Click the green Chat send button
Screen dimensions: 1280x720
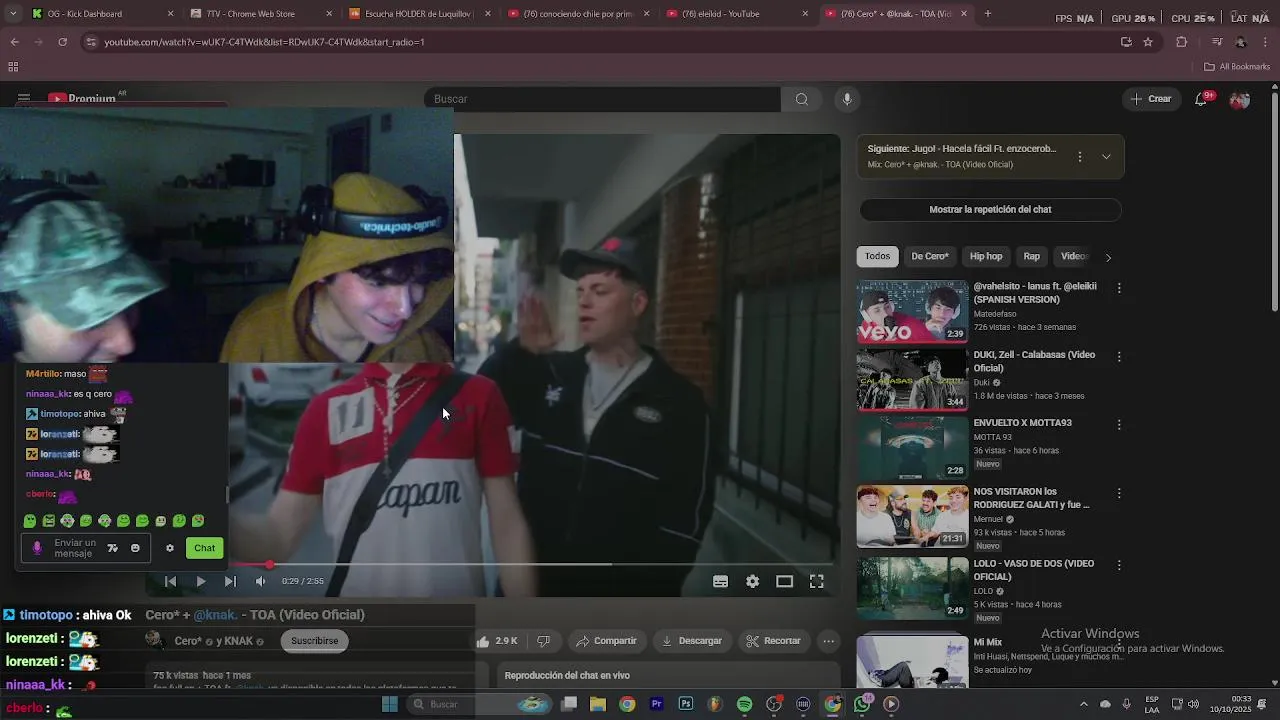[x=204, y=548]
